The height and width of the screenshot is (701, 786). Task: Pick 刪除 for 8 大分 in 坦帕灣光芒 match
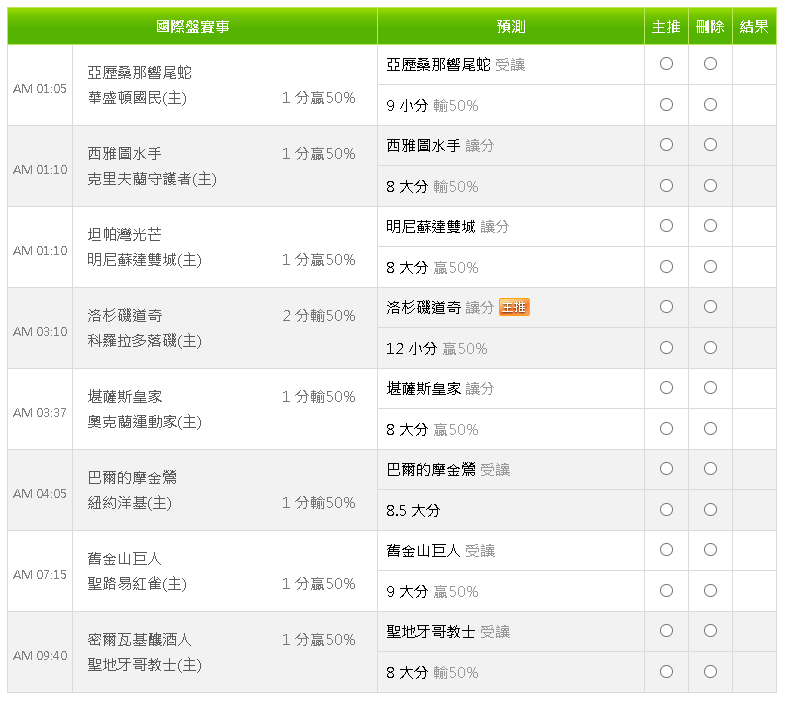pos(710,267)
